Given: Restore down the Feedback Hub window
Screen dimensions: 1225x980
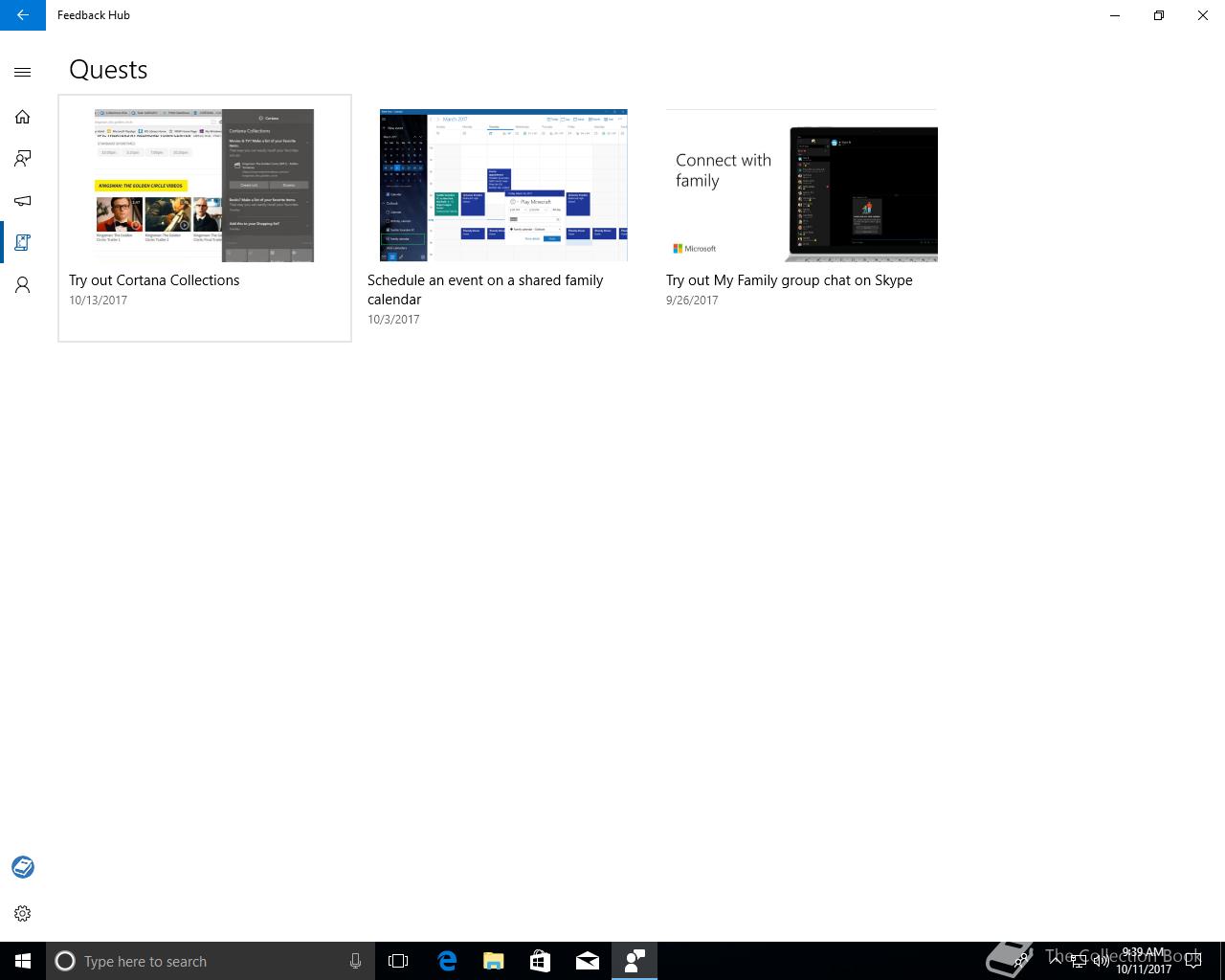Looking at the screenshot, I should pos(1159,15).
